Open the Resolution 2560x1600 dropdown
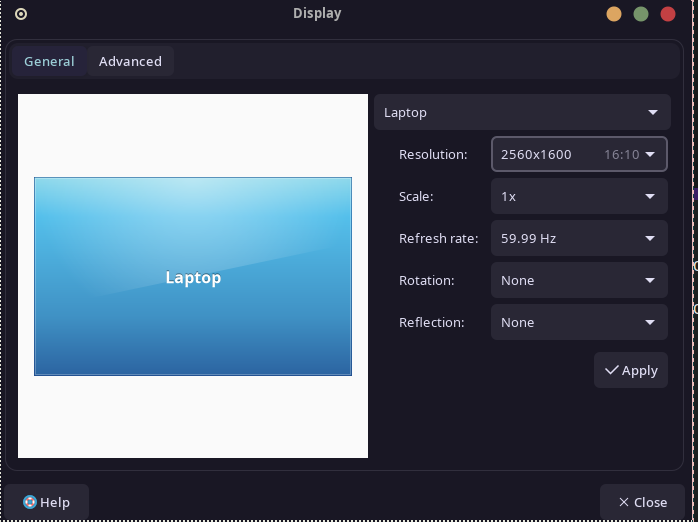Viewport: 698px width, 522px height. click(x=579, y=154)
